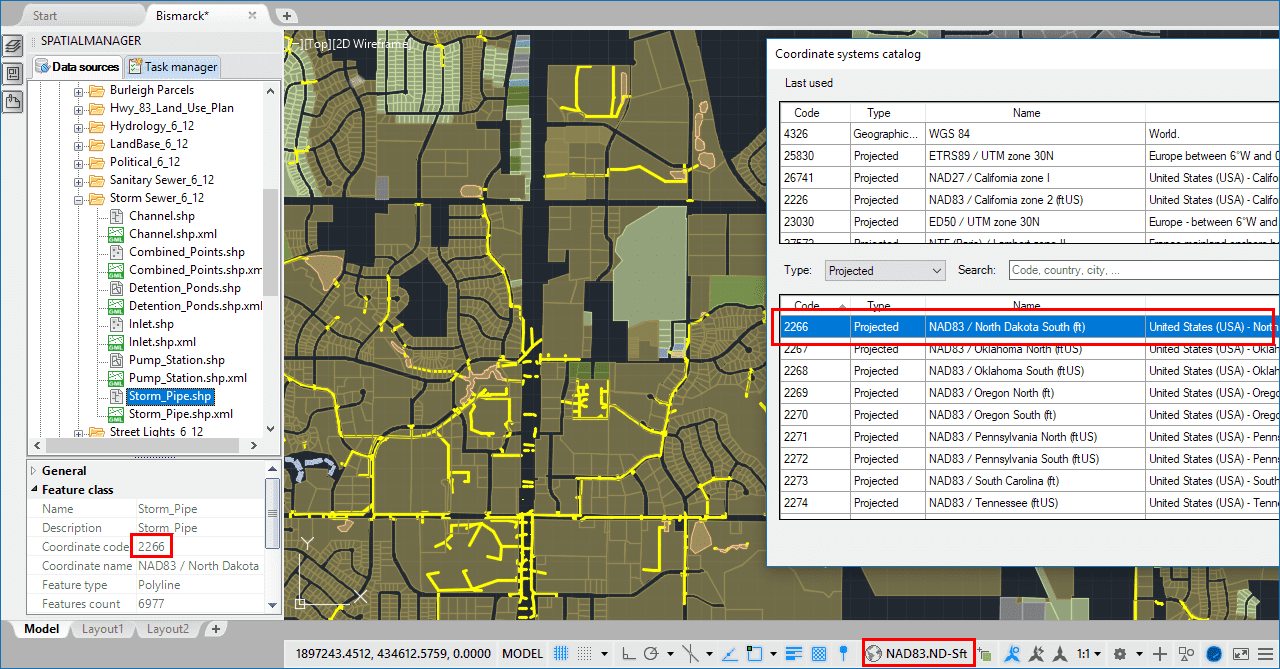This screenshot has width=1280, height=669.
Task: Open the snap mode dropdown arrow in status bar
Action: coord(604,655)
